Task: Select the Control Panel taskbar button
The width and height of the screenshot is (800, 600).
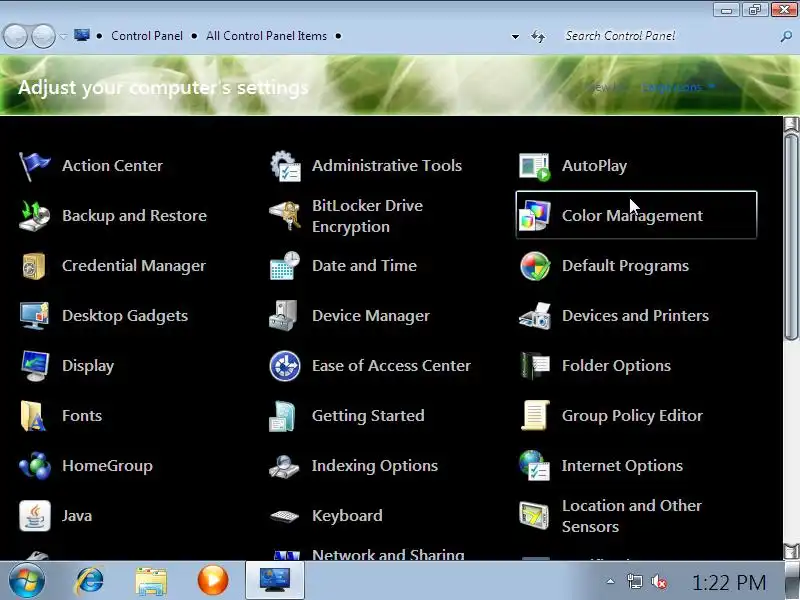Action: [x=275, y=581]
